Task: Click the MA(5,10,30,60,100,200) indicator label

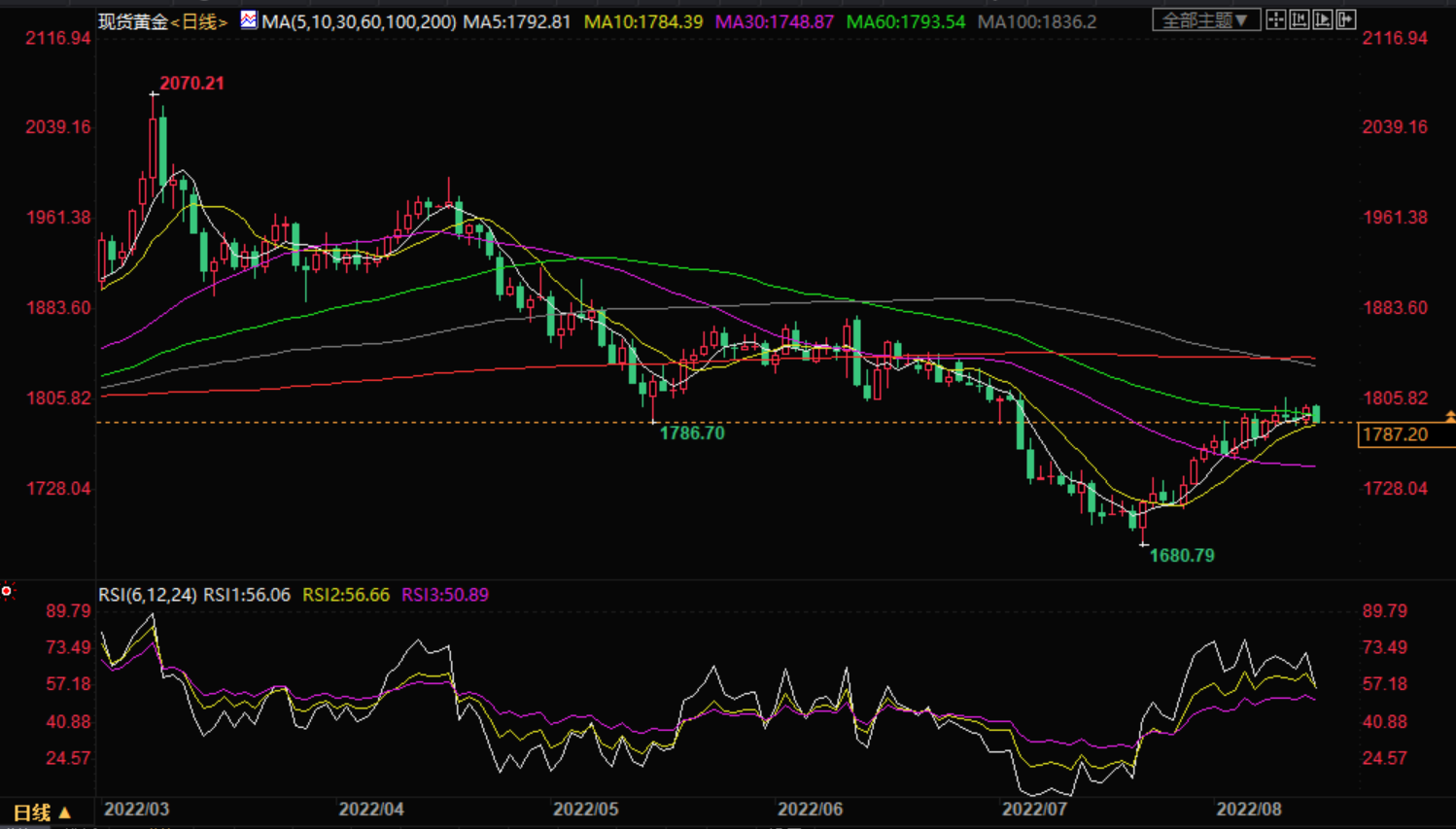Action: [x=359, y=21]
